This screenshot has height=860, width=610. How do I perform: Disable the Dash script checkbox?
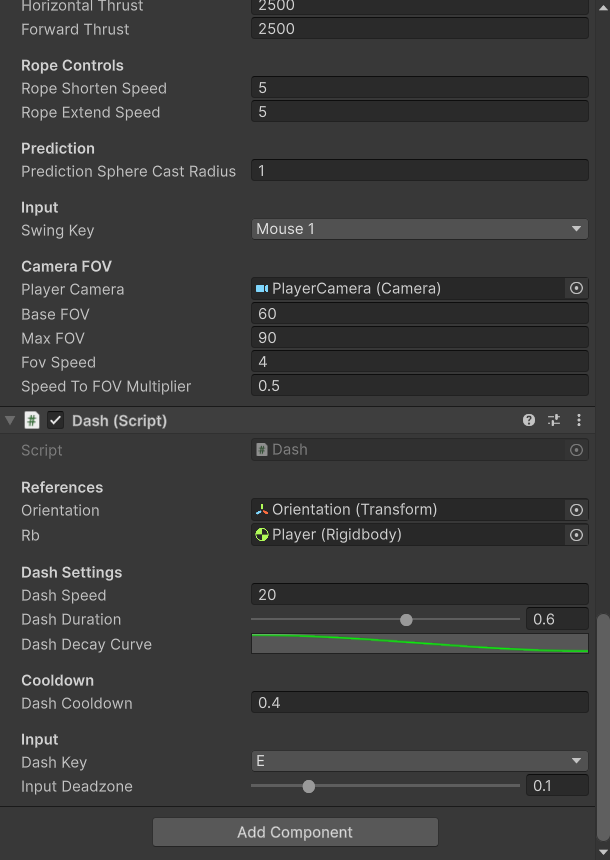pyautogui.click(x=56, y=421)
